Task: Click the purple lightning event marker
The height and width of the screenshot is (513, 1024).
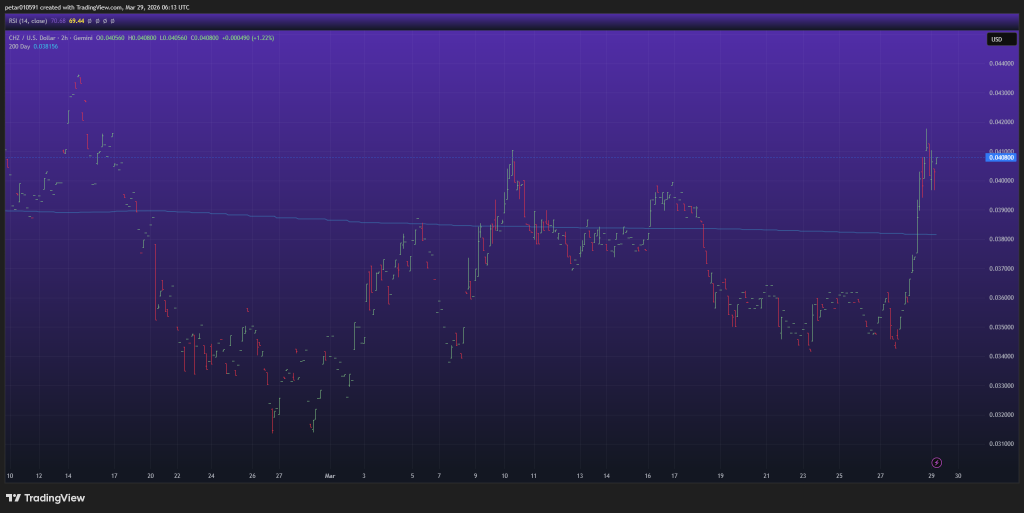Action: pos(936,462)
